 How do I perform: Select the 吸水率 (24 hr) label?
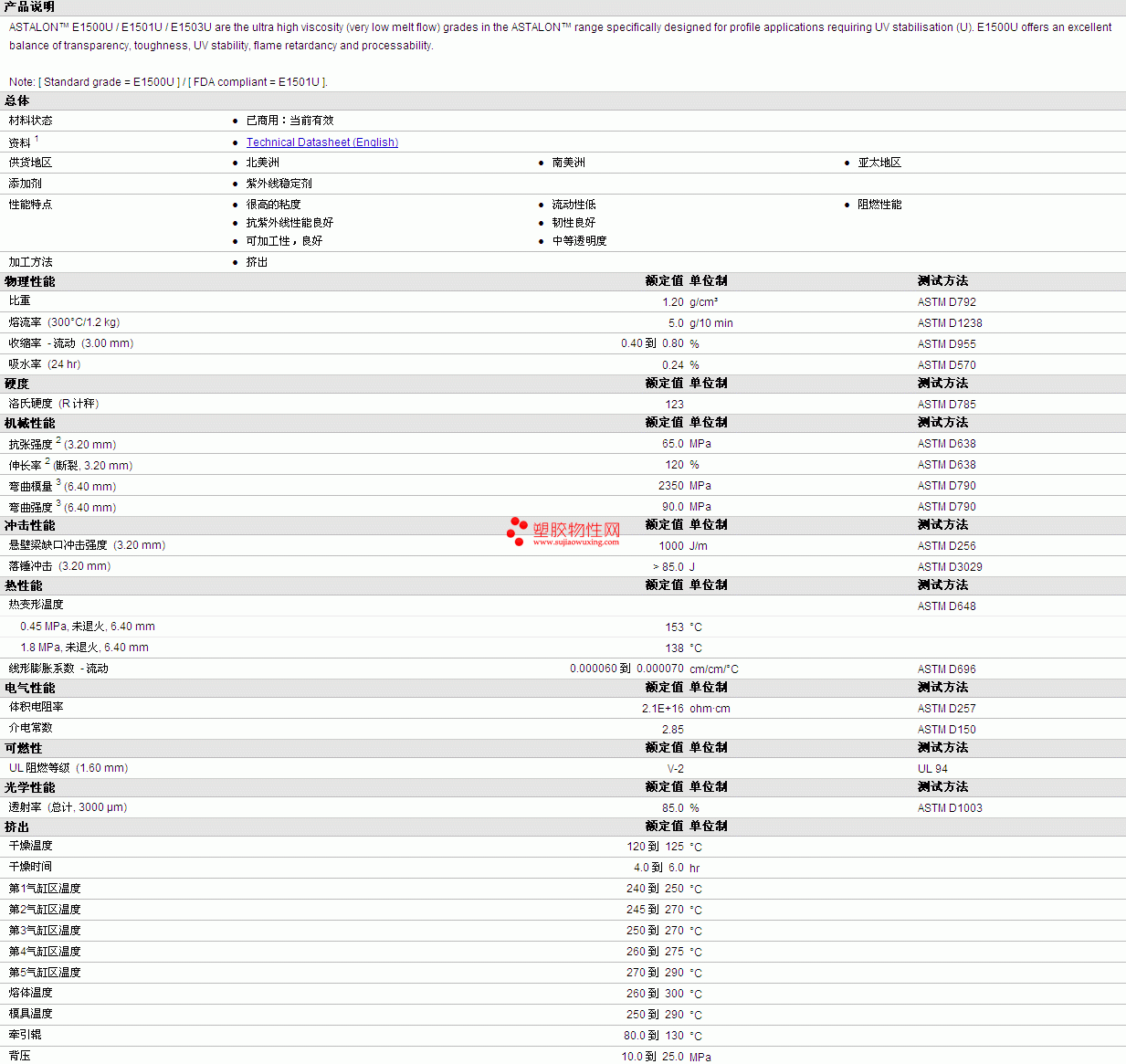tap(45, 364)
